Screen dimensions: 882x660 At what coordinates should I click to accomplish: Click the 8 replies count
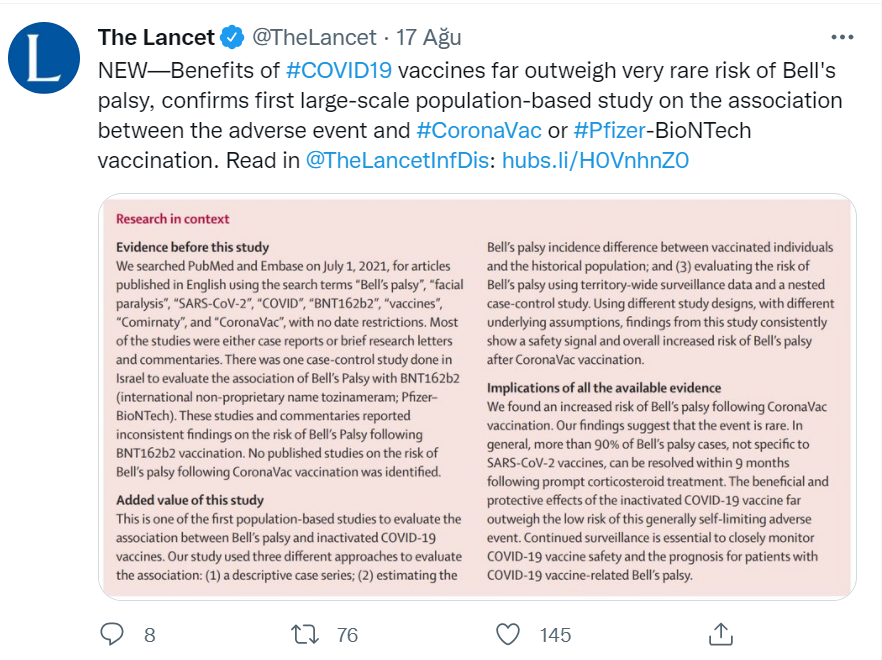[x=149, y=635]
